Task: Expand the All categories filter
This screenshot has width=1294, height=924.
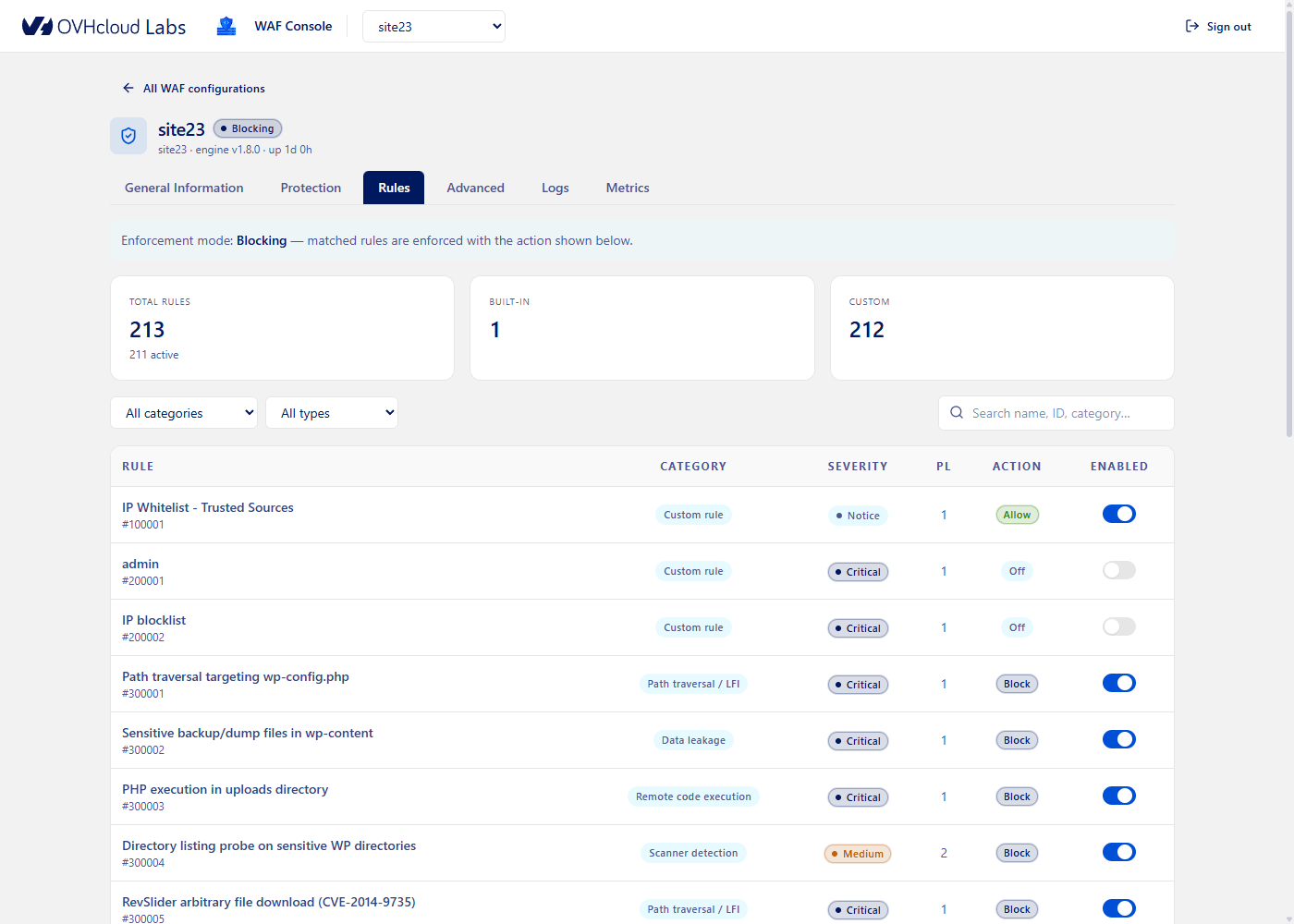Action: tap(184, 413)
